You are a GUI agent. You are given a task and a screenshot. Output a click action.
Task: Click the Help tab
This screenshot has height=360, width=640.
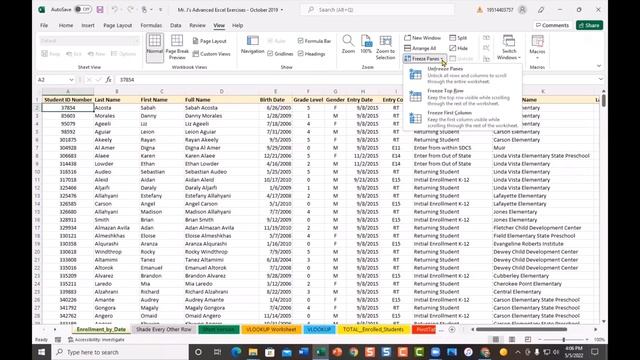238,25
